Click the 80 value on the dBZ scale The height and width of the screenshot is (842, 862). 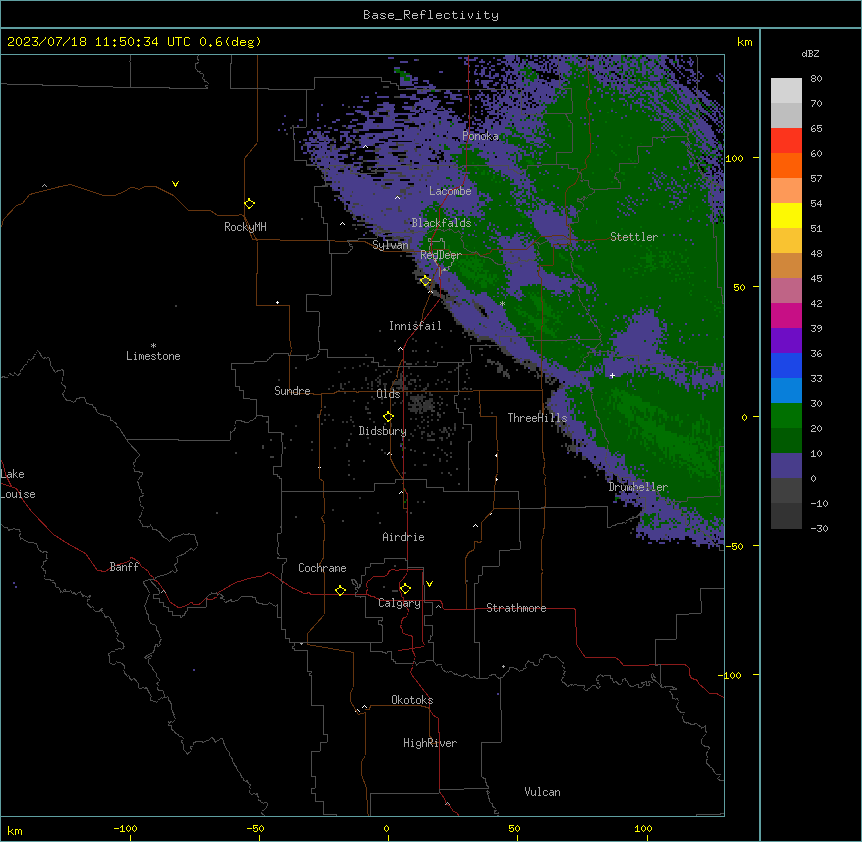point(816,79)
